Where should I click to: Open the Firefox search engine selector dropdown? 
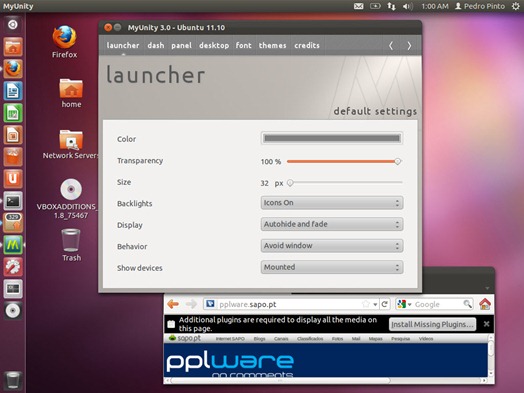tap(404, 304)
